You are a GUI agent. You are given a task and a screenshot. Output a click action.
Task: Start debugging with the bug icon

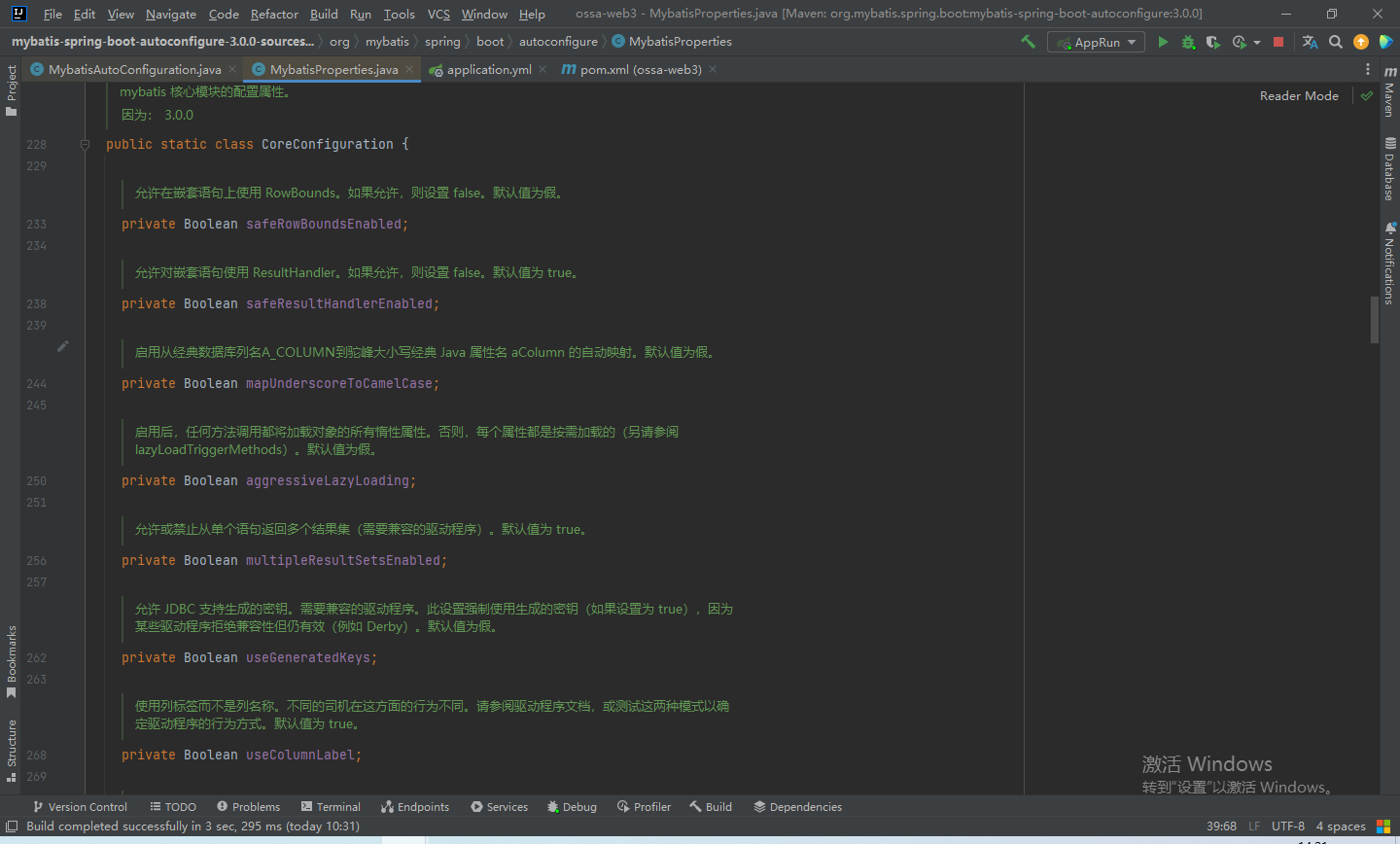[x=1188, y=42]
